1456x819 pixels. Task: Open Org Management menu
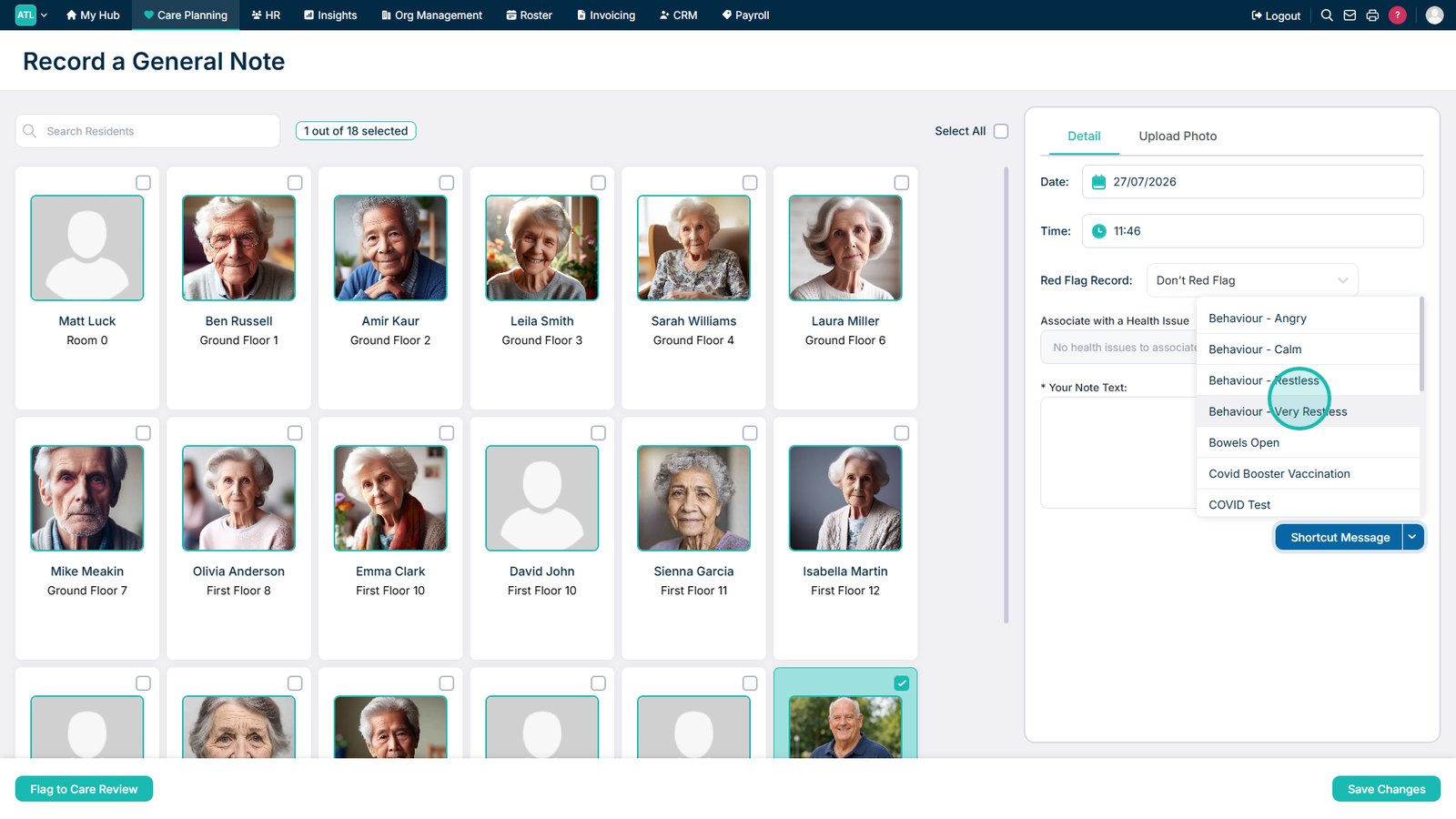pyautogui.click(x=431, y=15)
